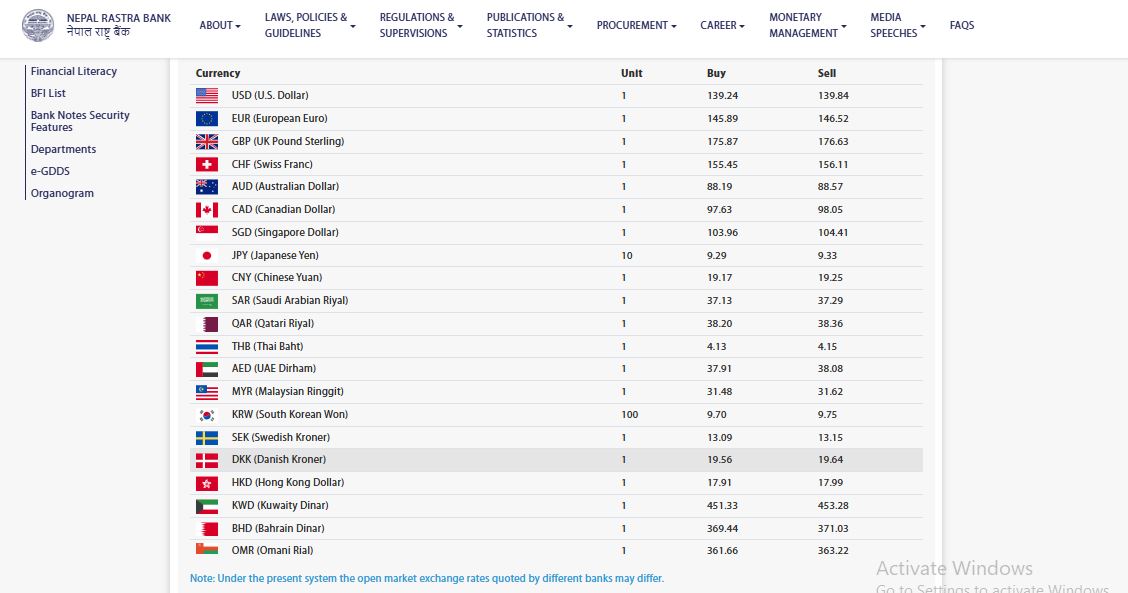Screen dimensions: 1128x593
Task: Click the Currency column header
Action: [x=218, y=73]
